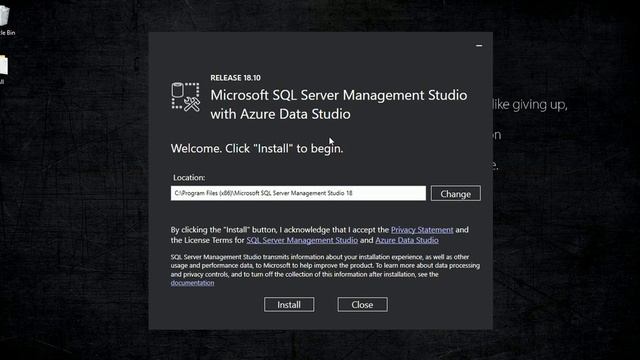Click the RELEASE 18.10 version label
640x360 pixels.
(236, 78)
